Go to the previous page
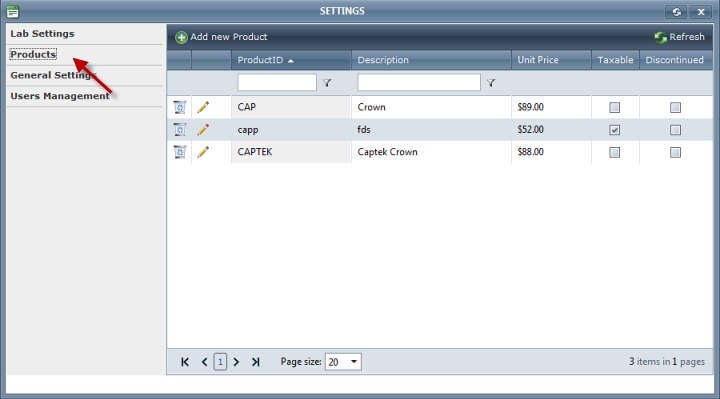The width and height of the screenshot is (720, 399). click(204, 362)
